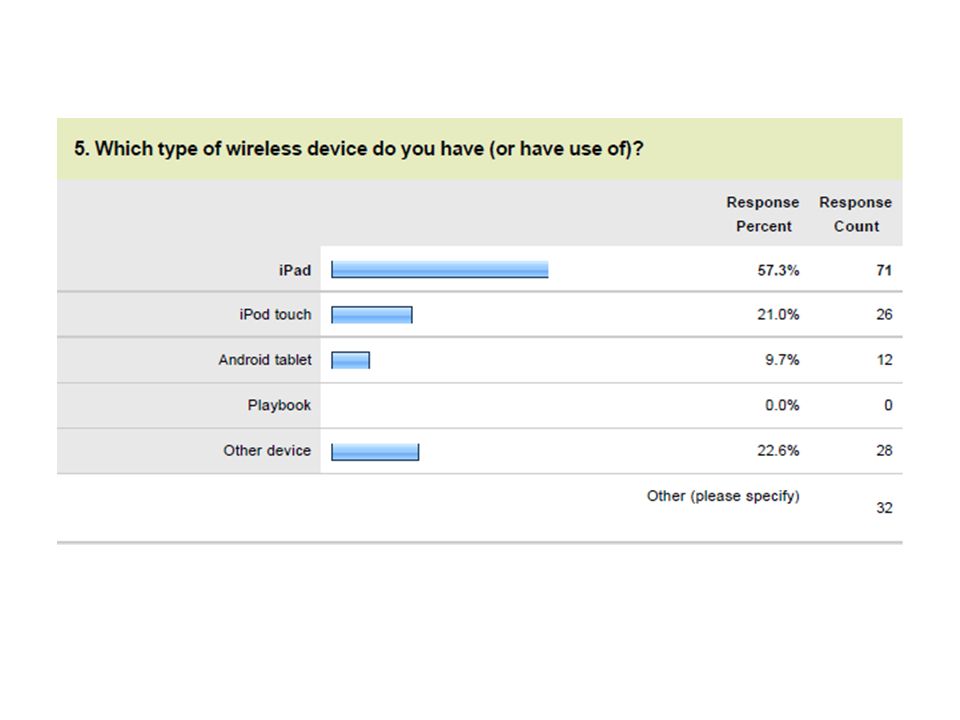Click the iPad response bar

point(440,269)
